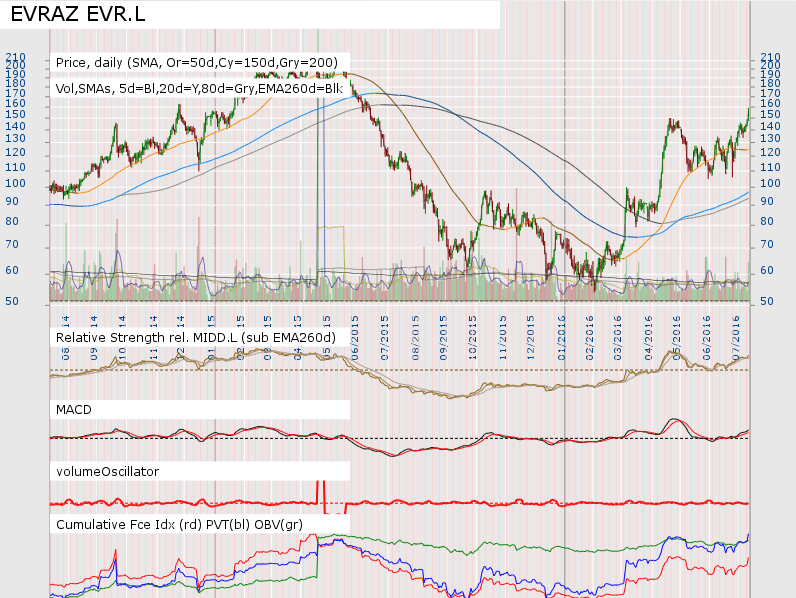Click the 150 value on the right price axis
Screen dimensions: 796x598
770,114
